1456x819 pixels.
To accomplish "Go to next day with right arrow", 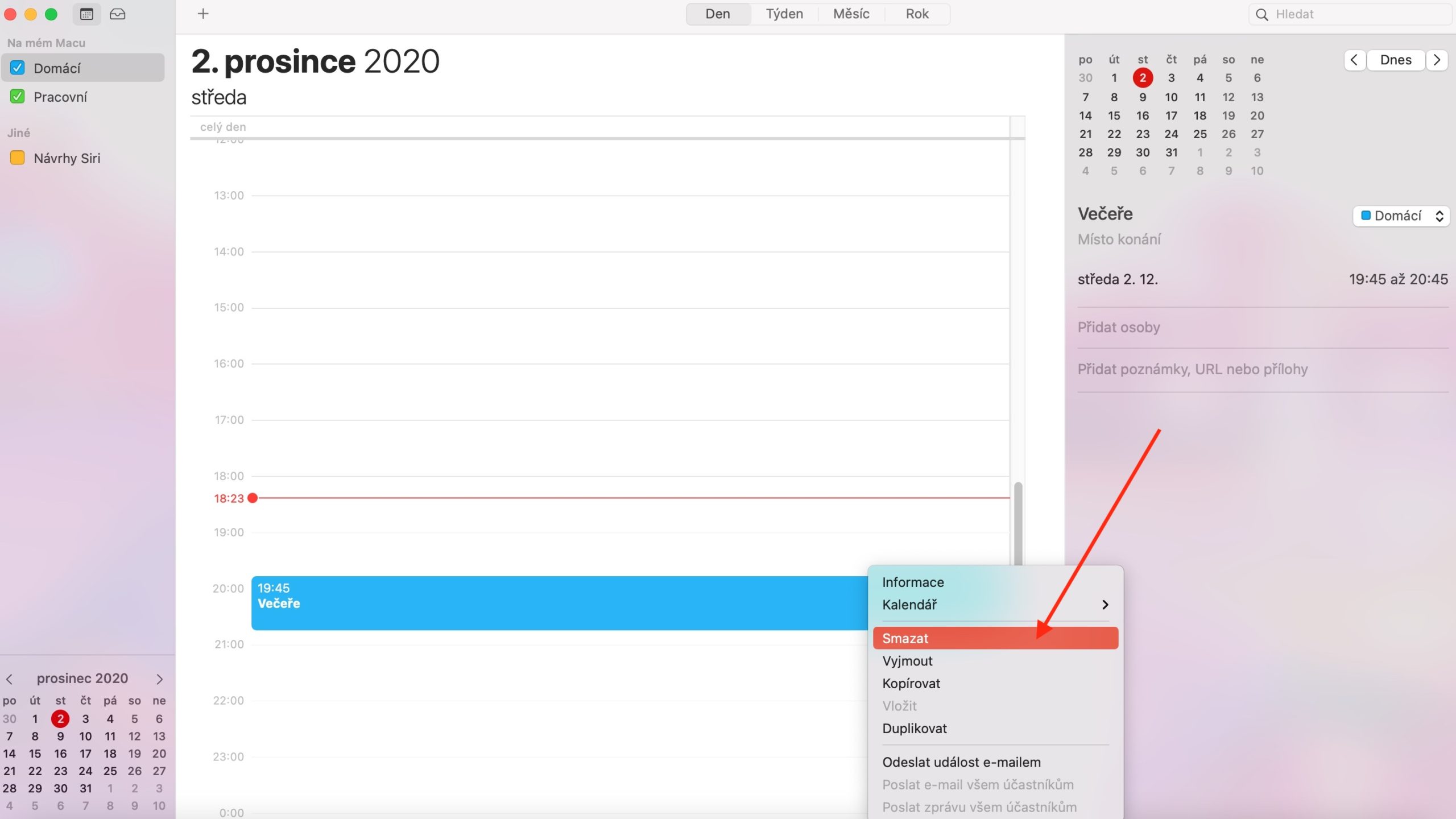I will [x=1437, y=60].
